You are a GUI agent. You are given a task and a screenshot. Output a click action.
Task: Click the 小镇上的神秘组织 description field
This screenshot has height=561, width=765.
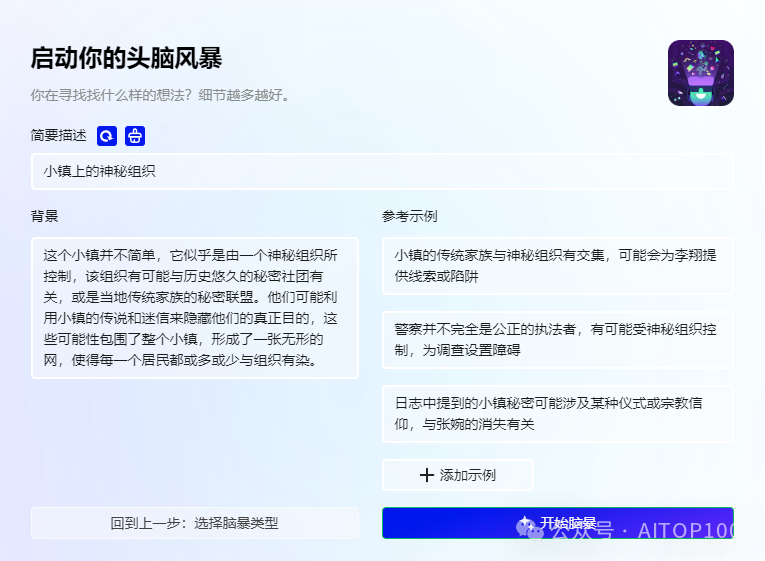tap(382, 171)
